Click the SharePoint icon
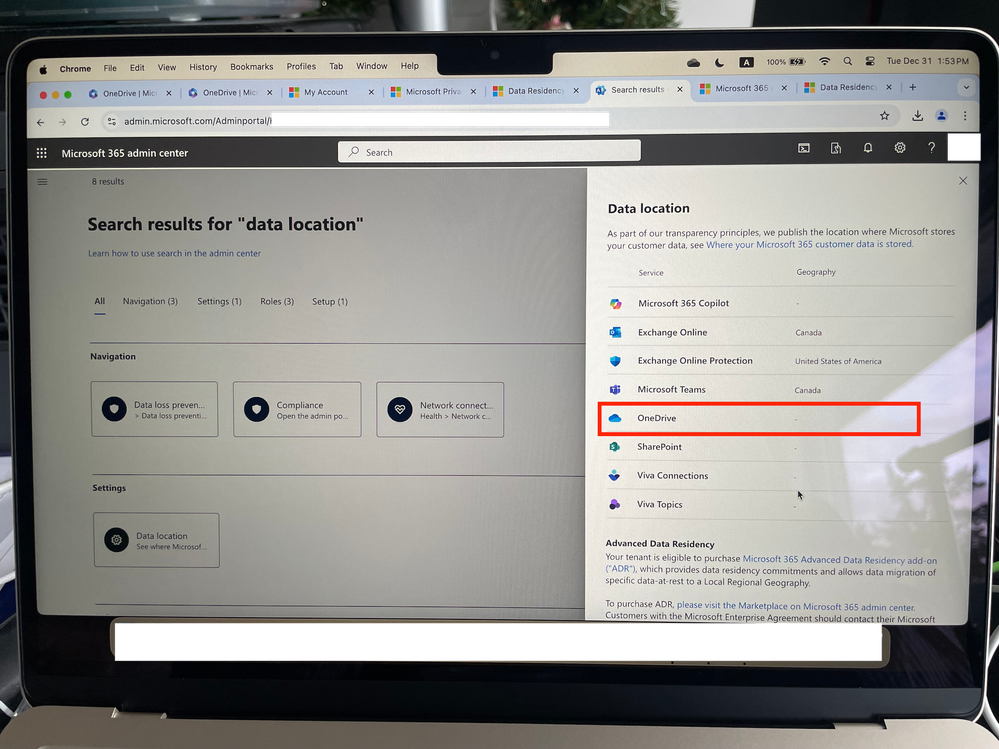This screenshot has height=749, width=999. 614,447
